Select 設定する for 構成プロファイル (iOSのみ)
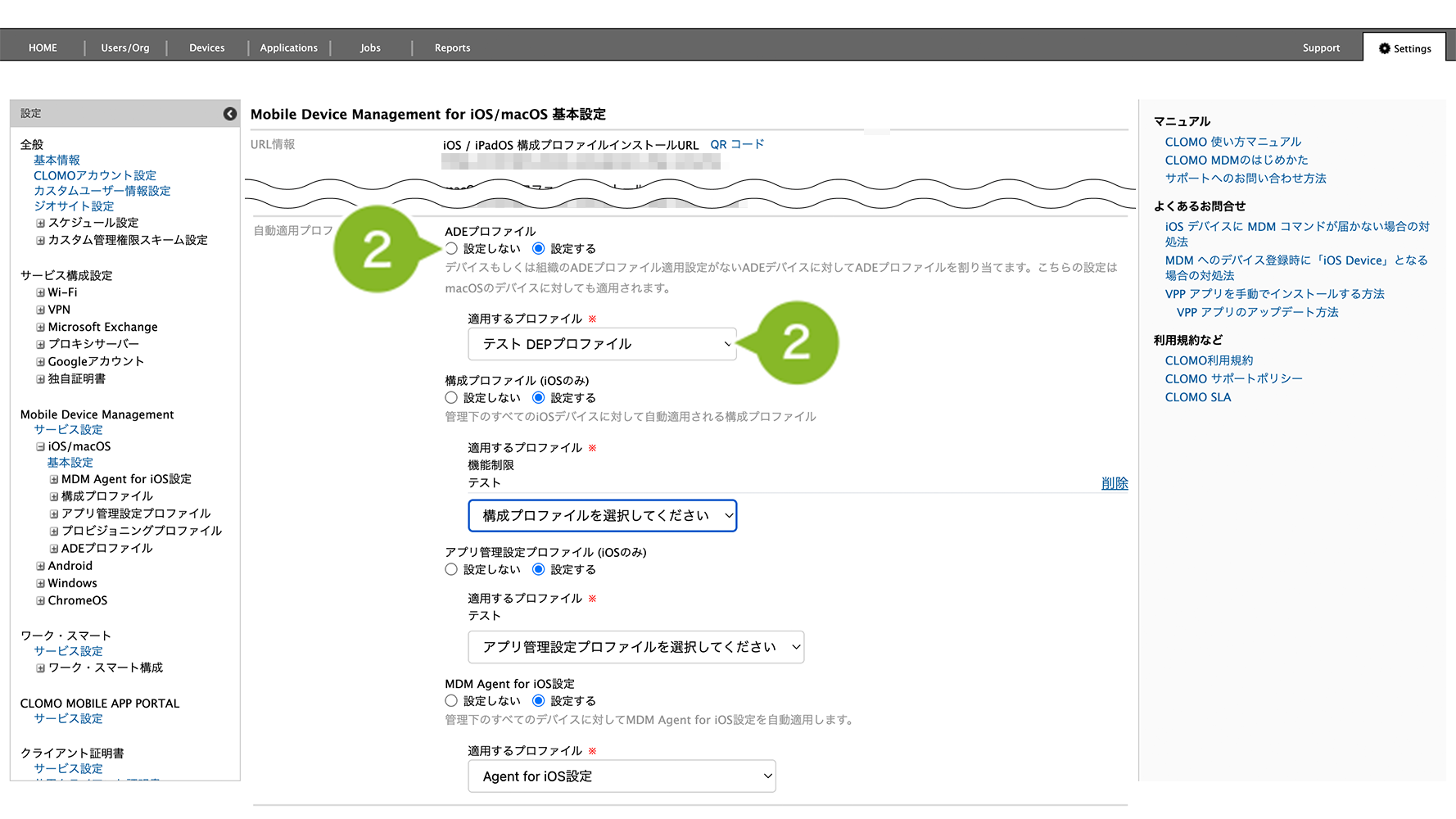1456x819 pixels. 538,397
